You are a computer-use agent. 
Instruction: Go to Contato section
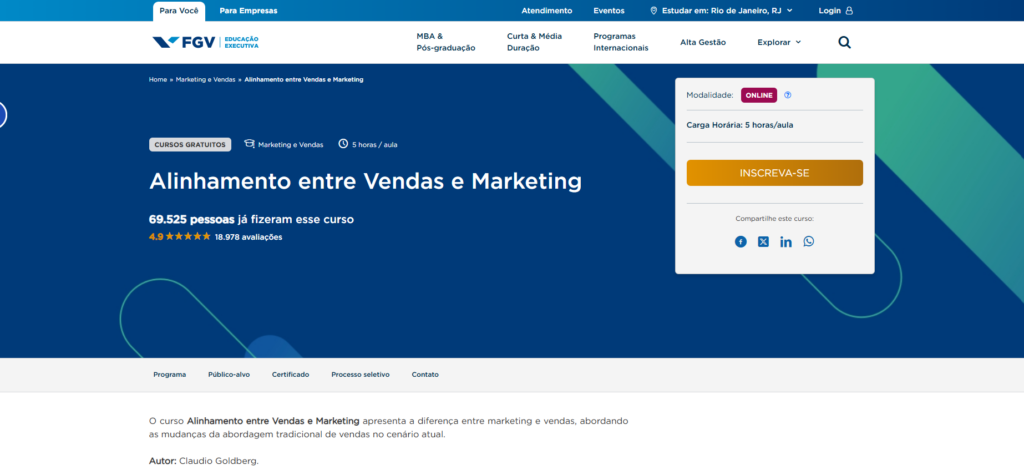pyautogui.click(x=425, y=375)
